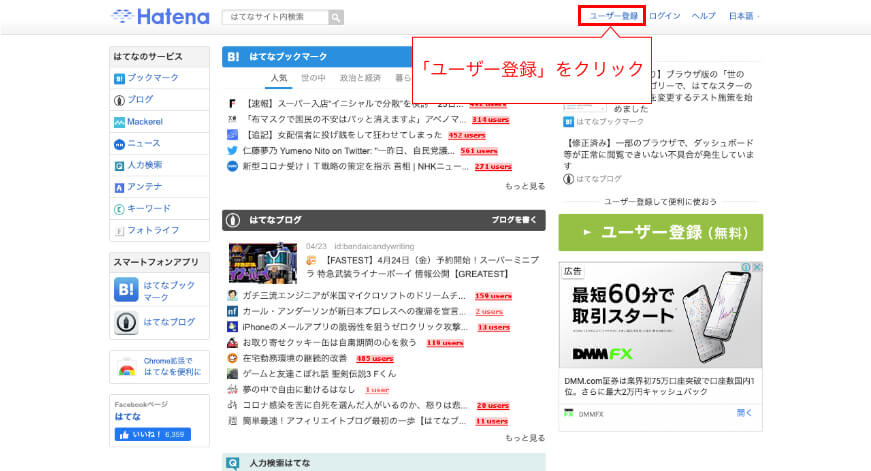The image size is (871, 471).
Task: Open the カール・アンダーソン blog entry
Action: pos(354,311)
